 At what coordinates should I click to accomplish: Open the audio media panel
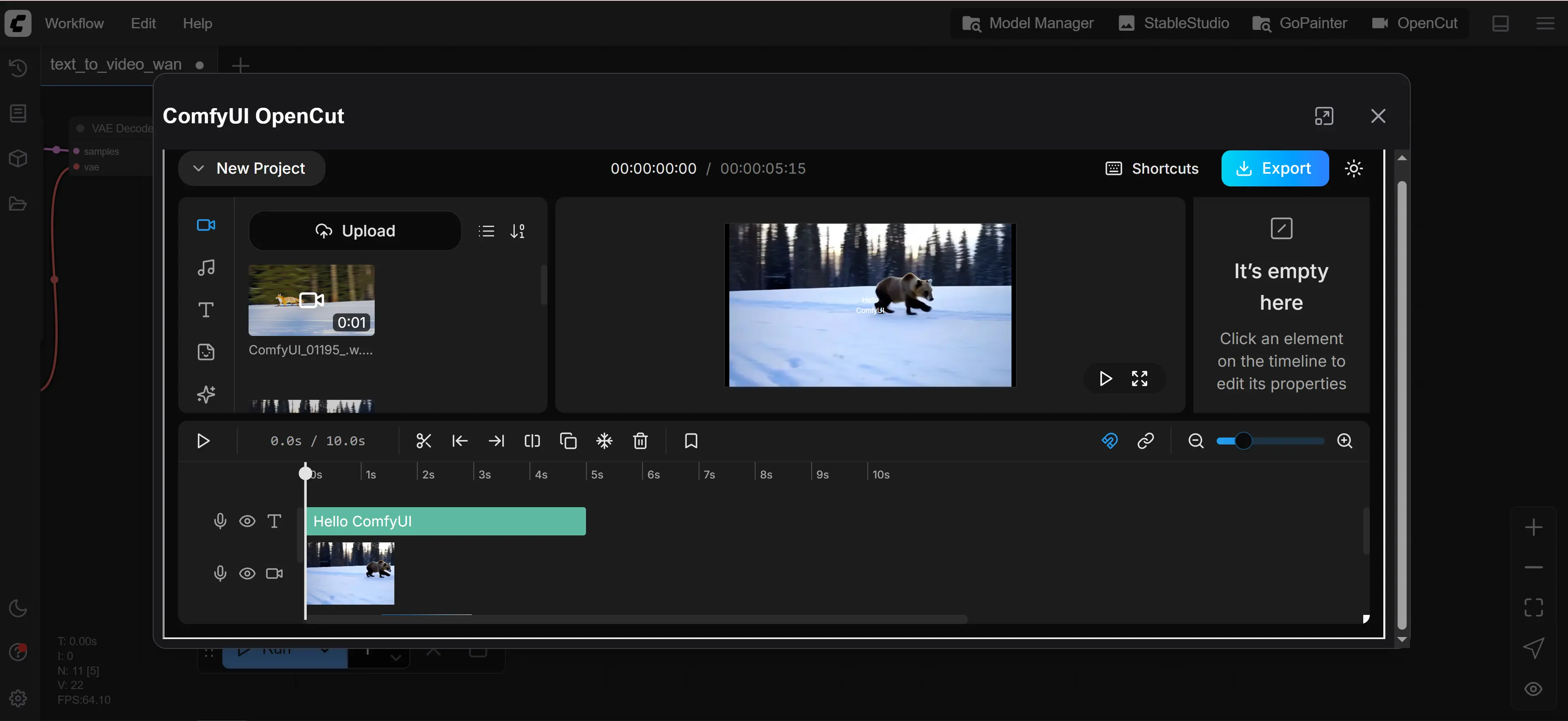[x=206, y=268]
